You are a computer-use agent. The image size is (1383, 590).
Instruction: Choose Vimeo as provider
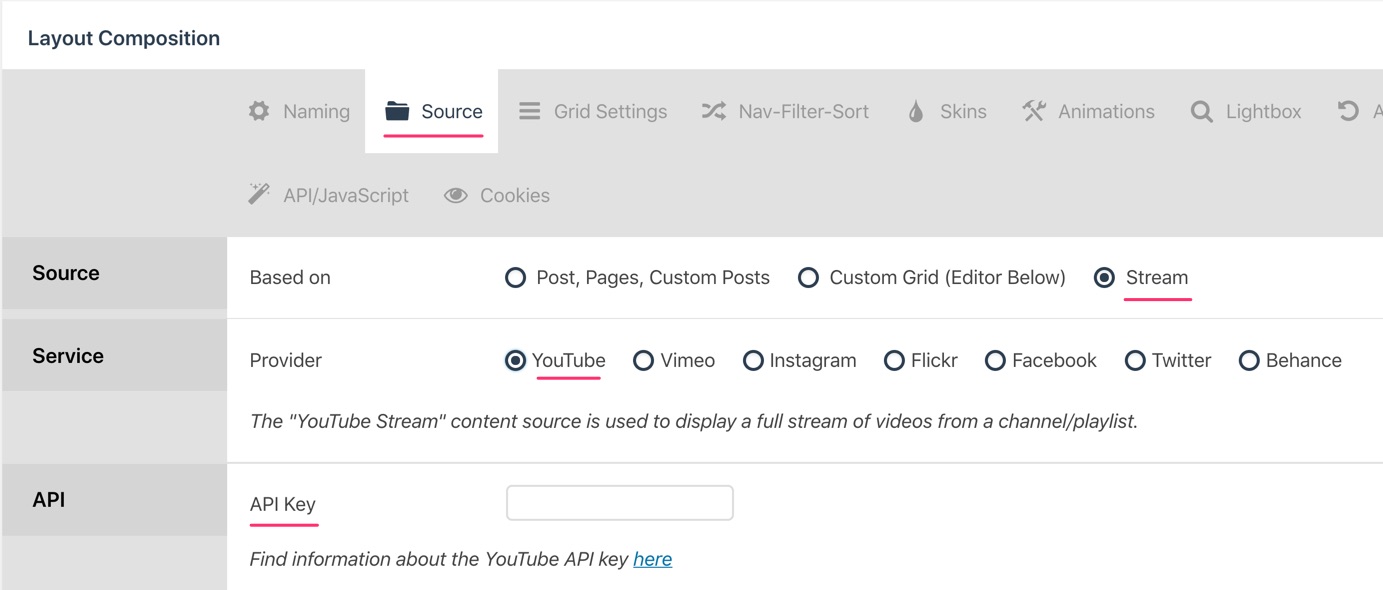[x=643, y=360]
